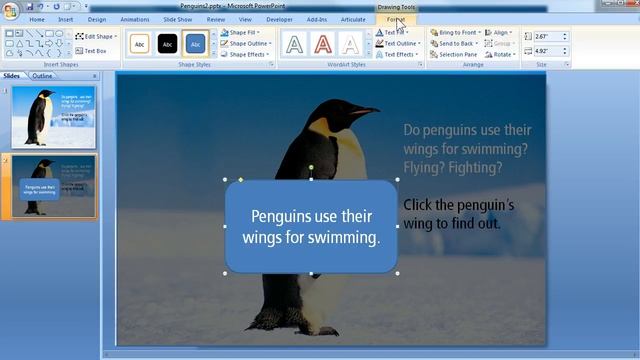
Task: Open the Add-Ins ribbon tab
Action: pyautogui.click(x=317, y=20)
